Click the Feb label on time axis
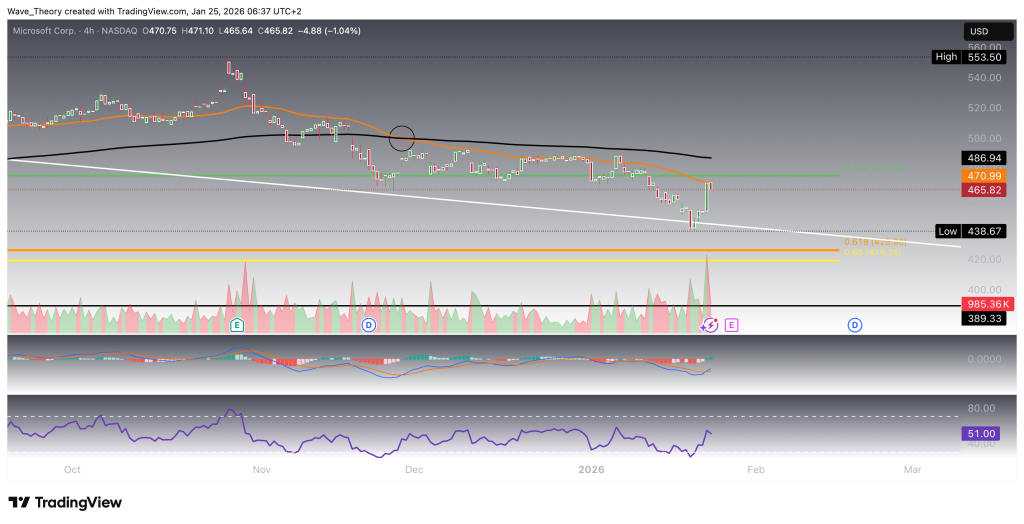The height and width of the screenshot is (524, 1024). click(756, 468)
